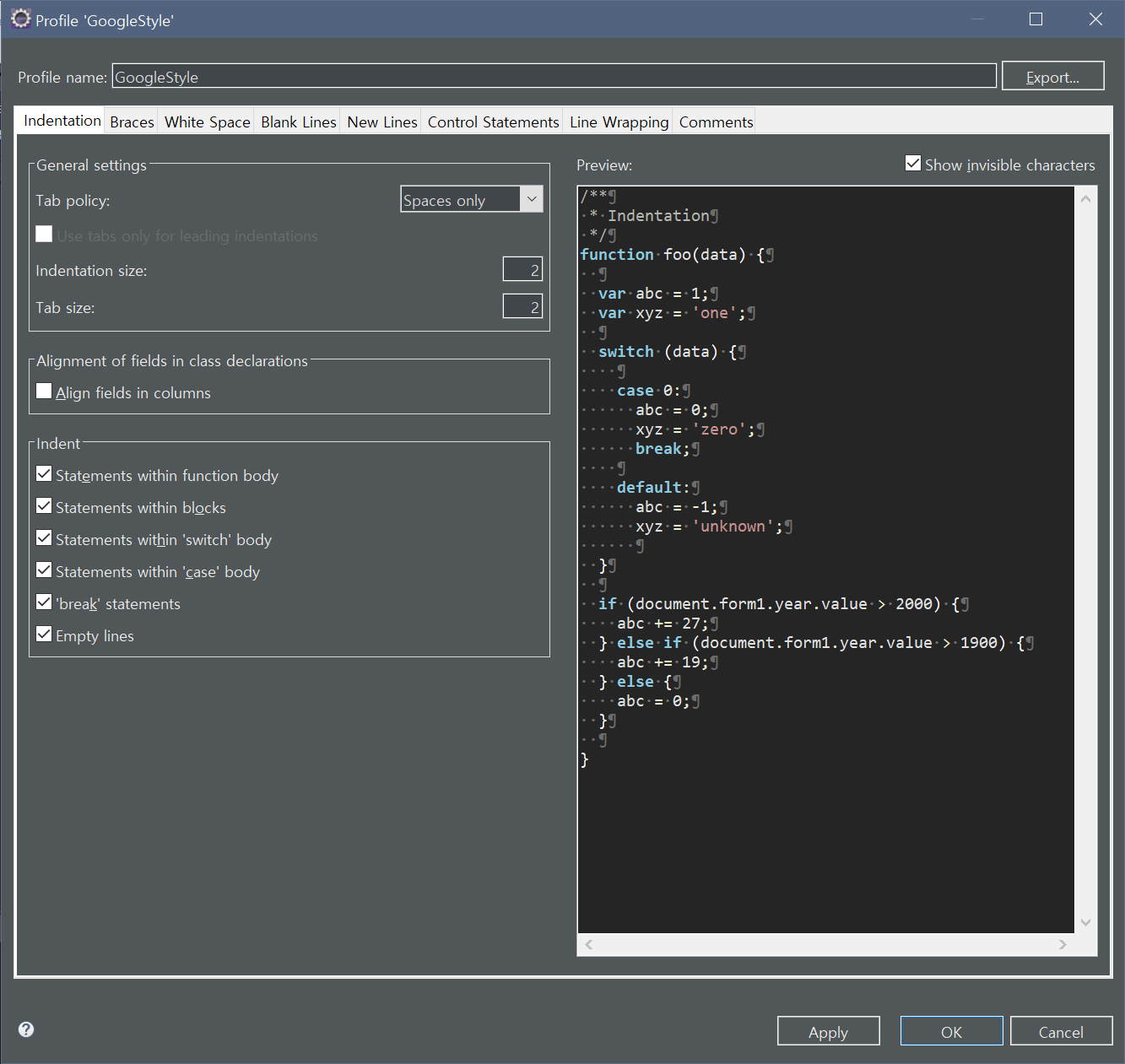Click the preview horizontal scroll left arrow
This screenshot has width=1125, height=1064.
pos(589,944)
